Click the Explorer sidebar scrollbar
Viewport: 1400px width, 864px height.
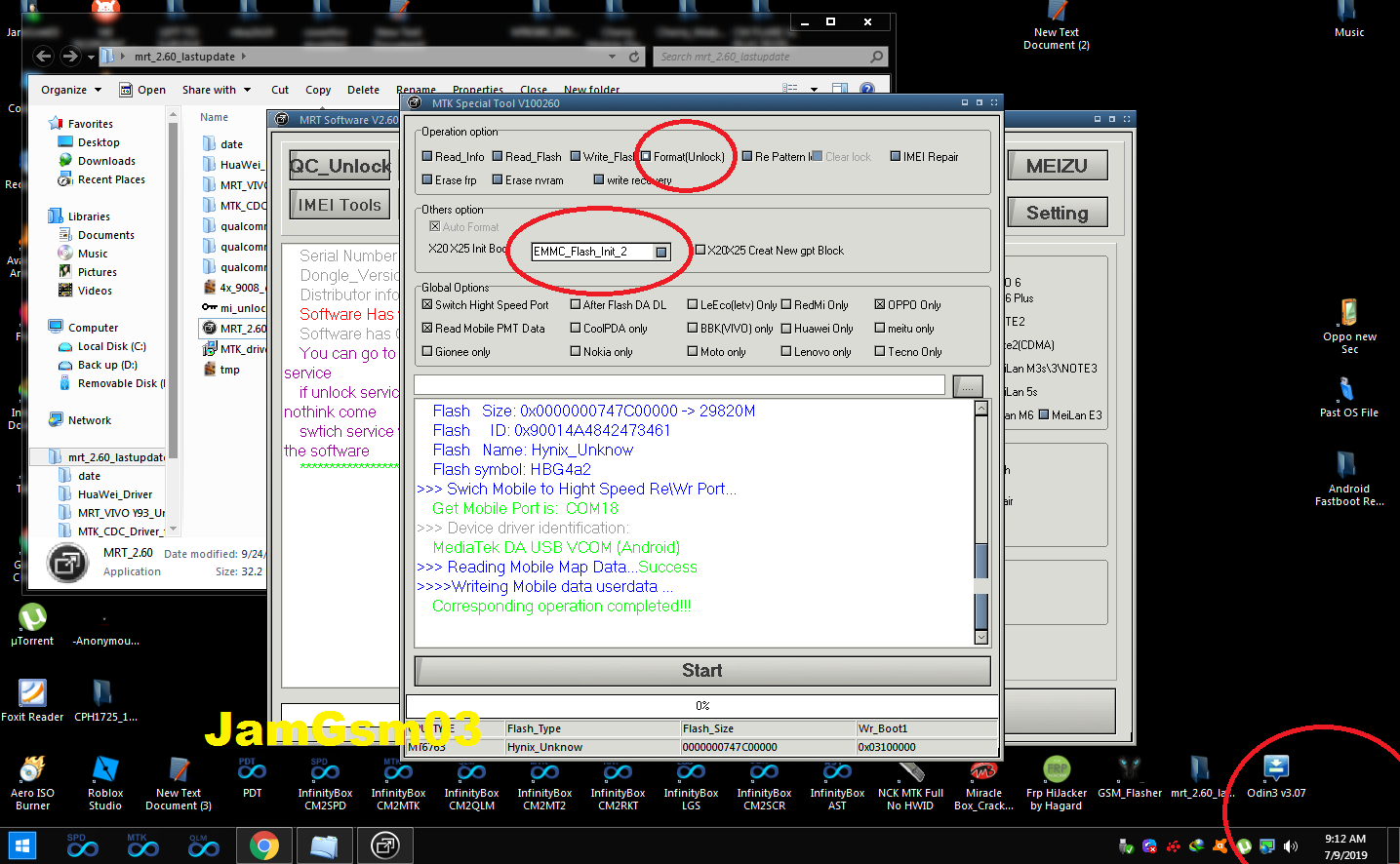coord(173,322)
